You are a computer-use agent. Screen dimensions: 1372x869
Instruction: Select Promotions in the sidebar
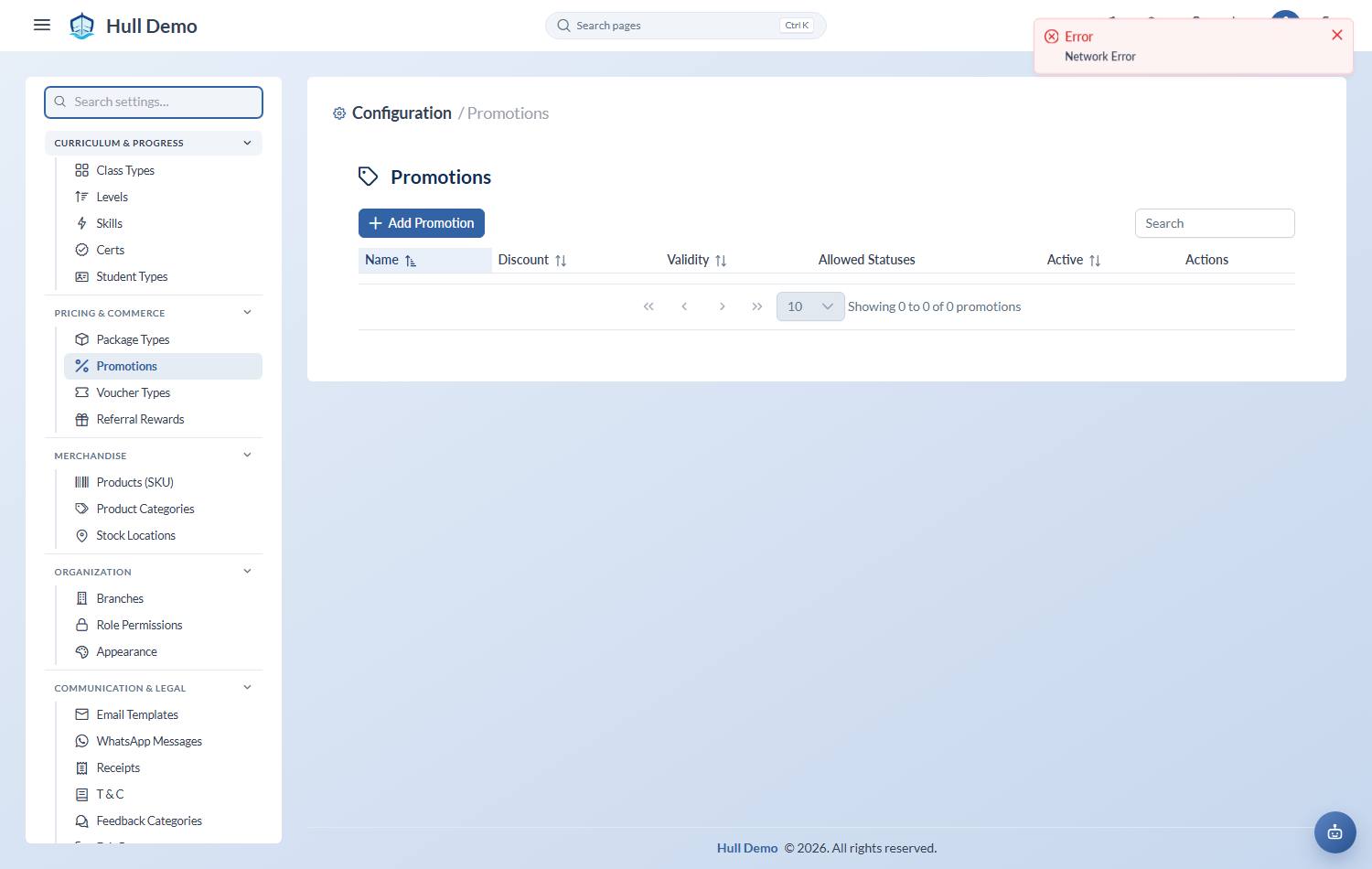coord(163,366)
